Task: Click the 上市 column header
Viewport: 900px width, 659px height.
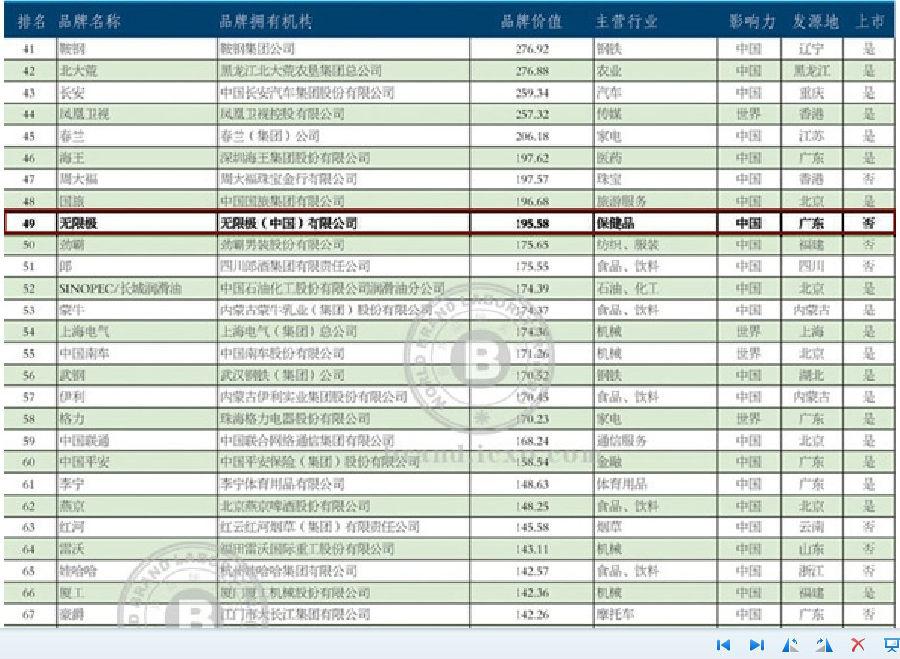Action: tap(870, 22)
